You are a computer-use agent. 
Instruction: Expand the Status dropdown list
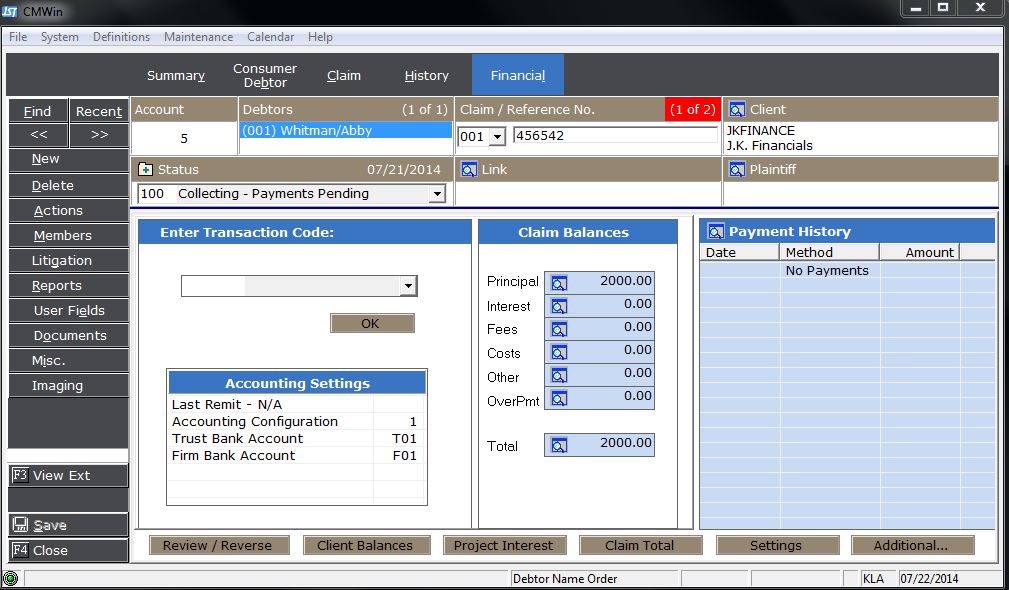click(x=436, y=194)
